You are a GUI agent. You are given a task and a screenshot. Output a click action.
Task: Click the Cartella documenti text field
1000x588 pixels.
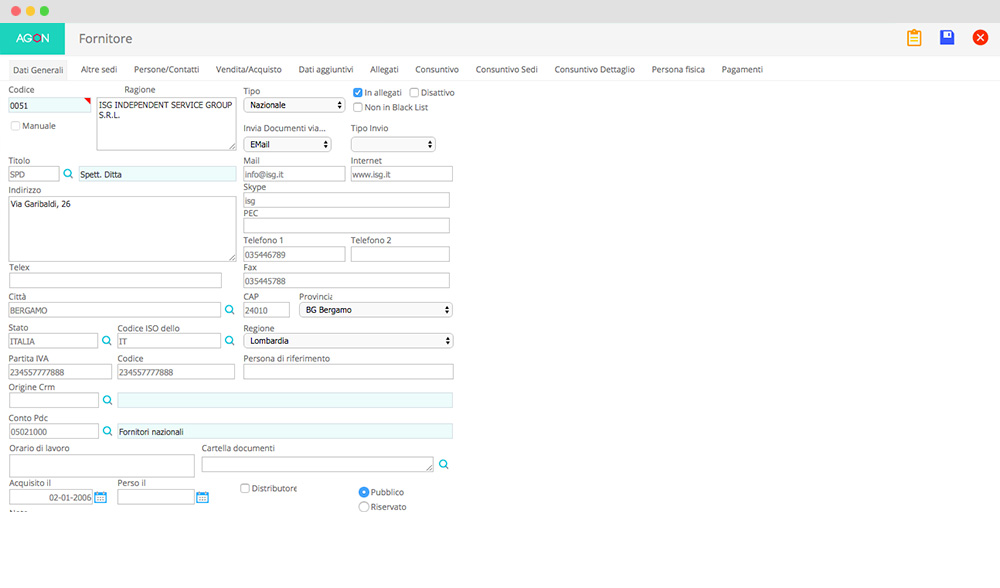[318, 464]
